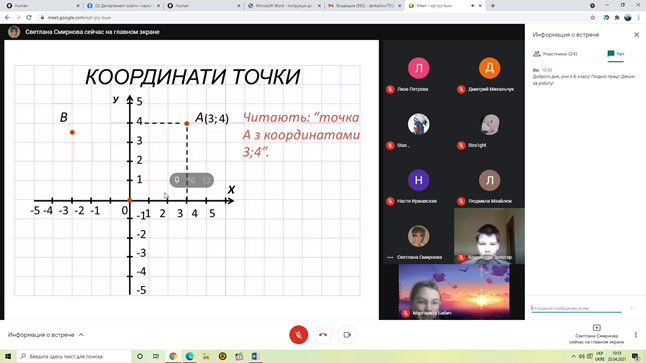646x363 pixels.
Task: Open Microsoft Edge from the taskbar
Action: point(190,356)
